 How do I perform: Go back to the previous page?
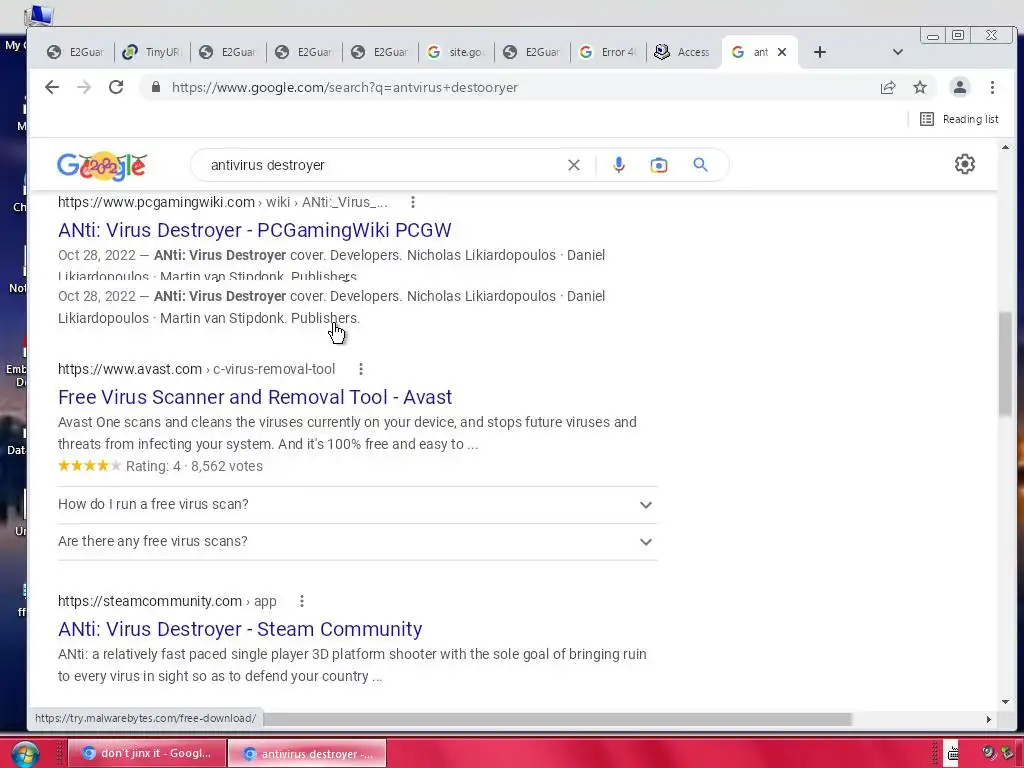(x=52, y=88)
